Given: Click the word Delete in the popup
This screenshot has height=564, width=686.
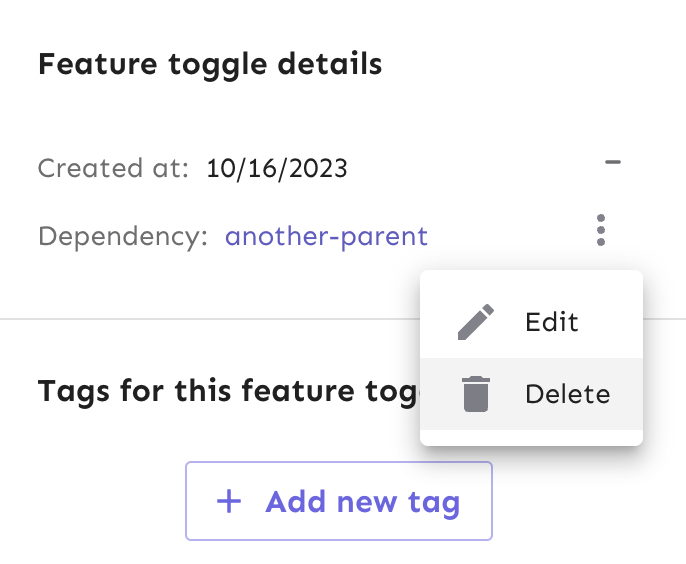Looking at the screenshot, I should click(x=567, y=394).
